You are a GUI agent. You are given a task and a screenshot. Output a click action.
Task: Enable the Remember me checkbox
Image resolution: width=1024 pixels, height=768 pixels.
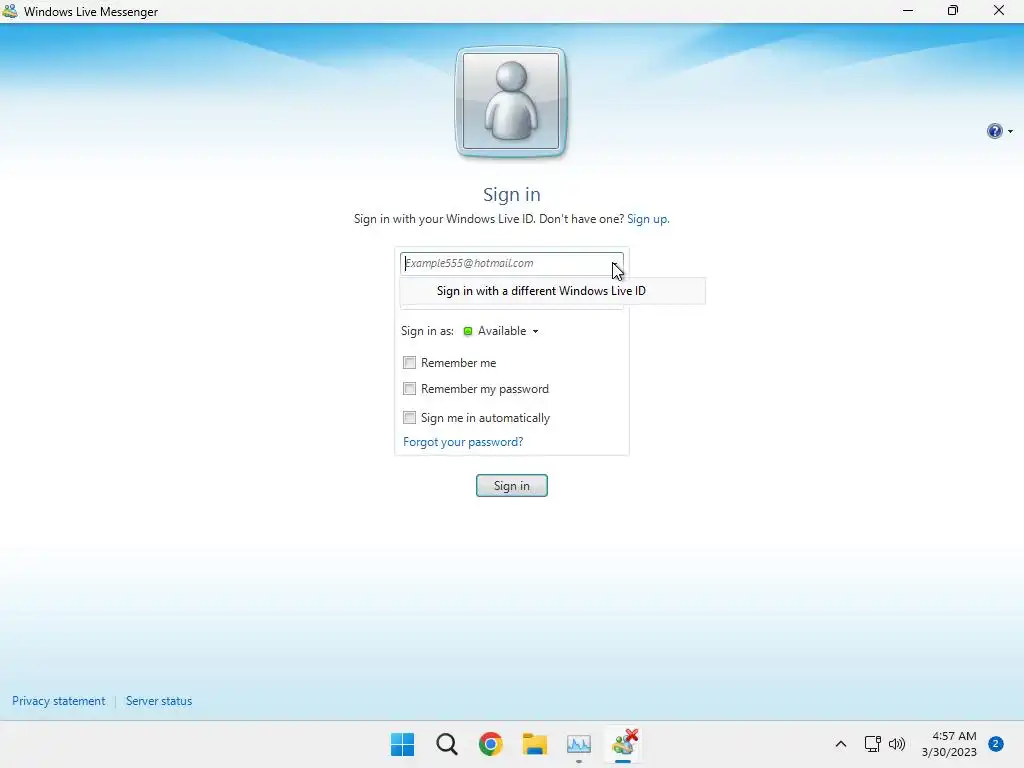pos(409,362)
